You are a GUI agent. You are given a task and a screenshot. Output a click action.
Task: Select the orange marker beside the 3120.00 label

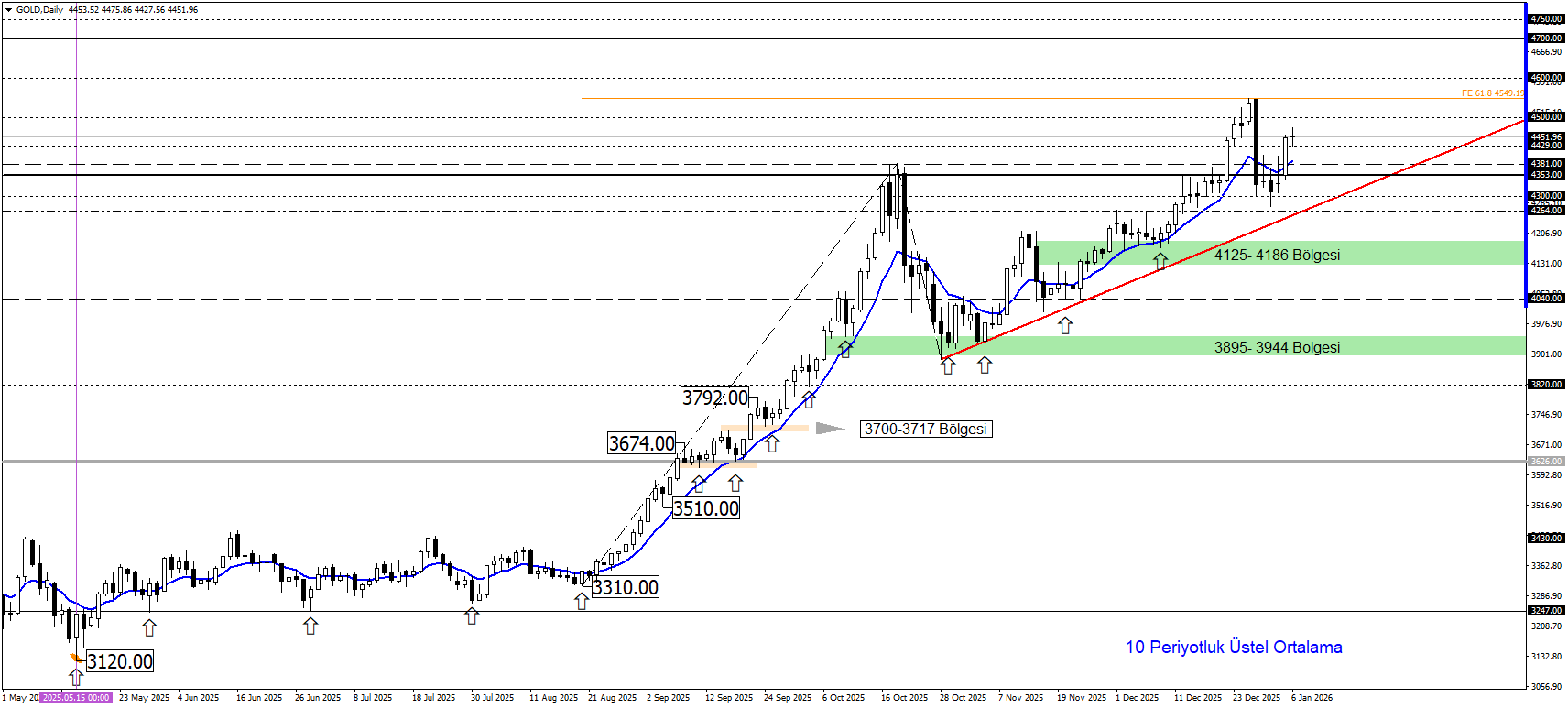coord(77,658)
